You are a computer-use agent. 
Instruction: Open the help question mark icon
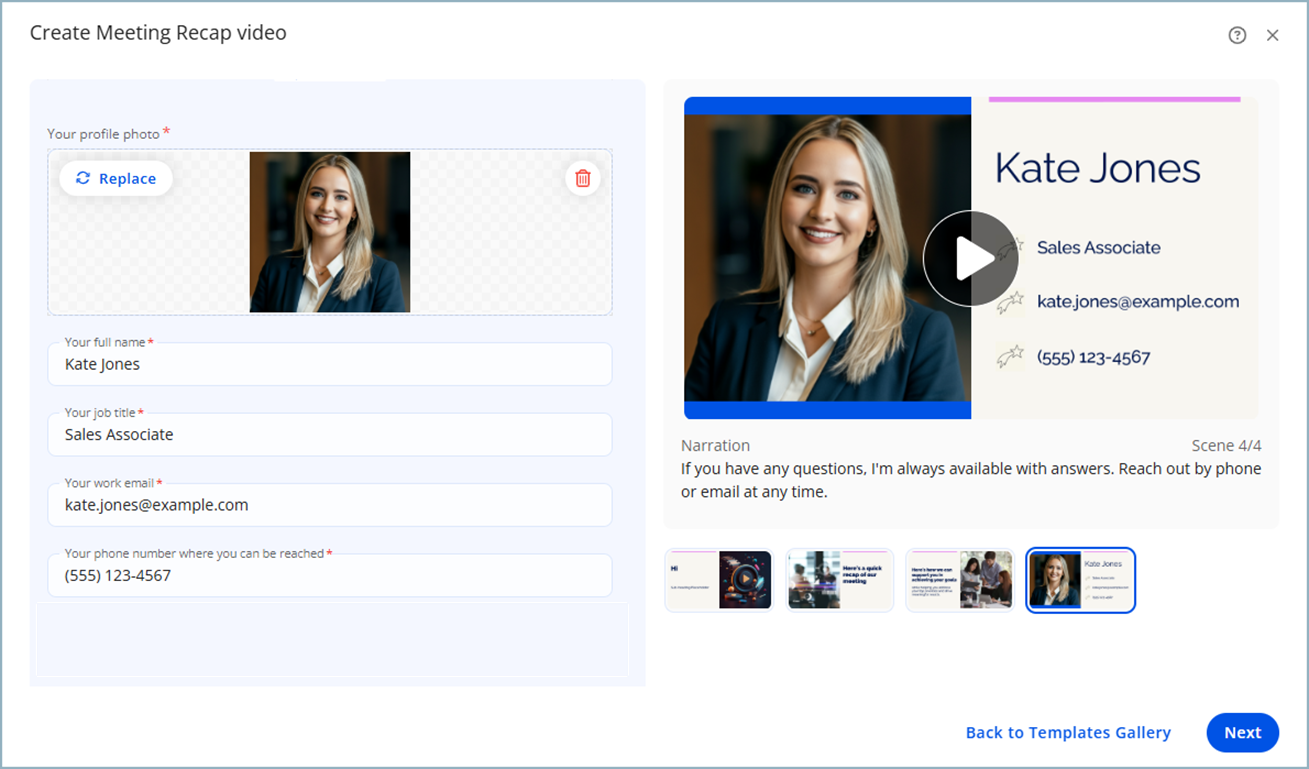[1237, 36]
